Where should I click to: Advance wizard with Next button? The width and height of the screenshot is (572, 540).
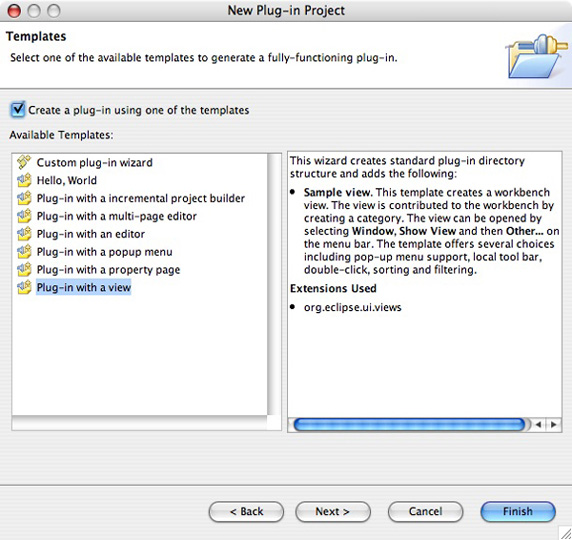[x=333, y=512]
